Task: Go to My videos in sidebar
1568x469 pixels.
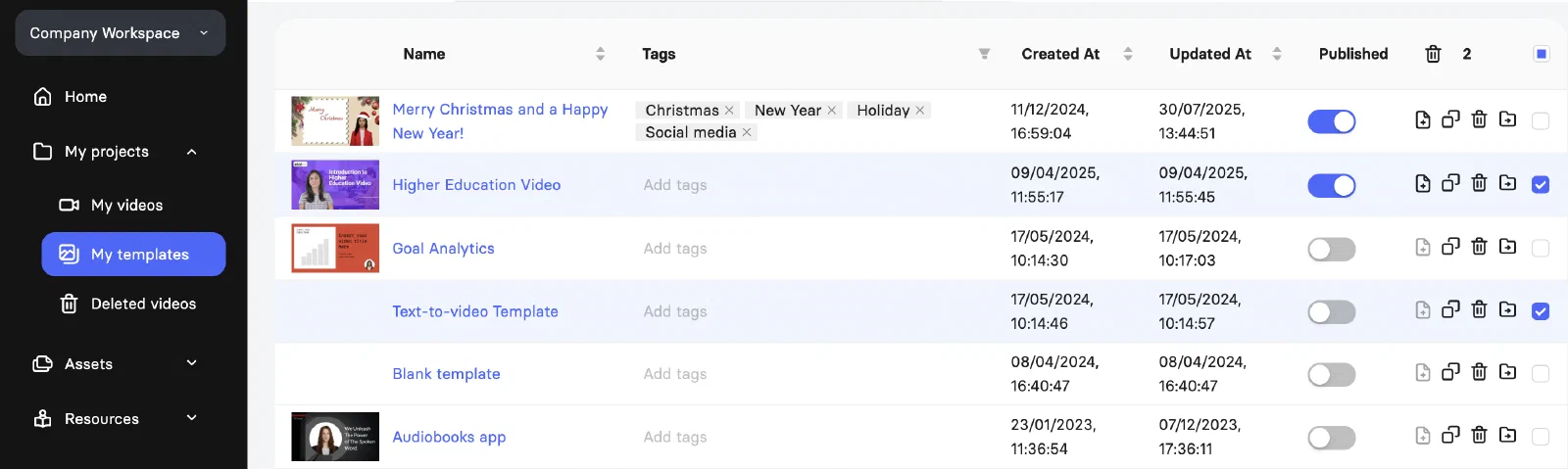Action: point(126,205)
